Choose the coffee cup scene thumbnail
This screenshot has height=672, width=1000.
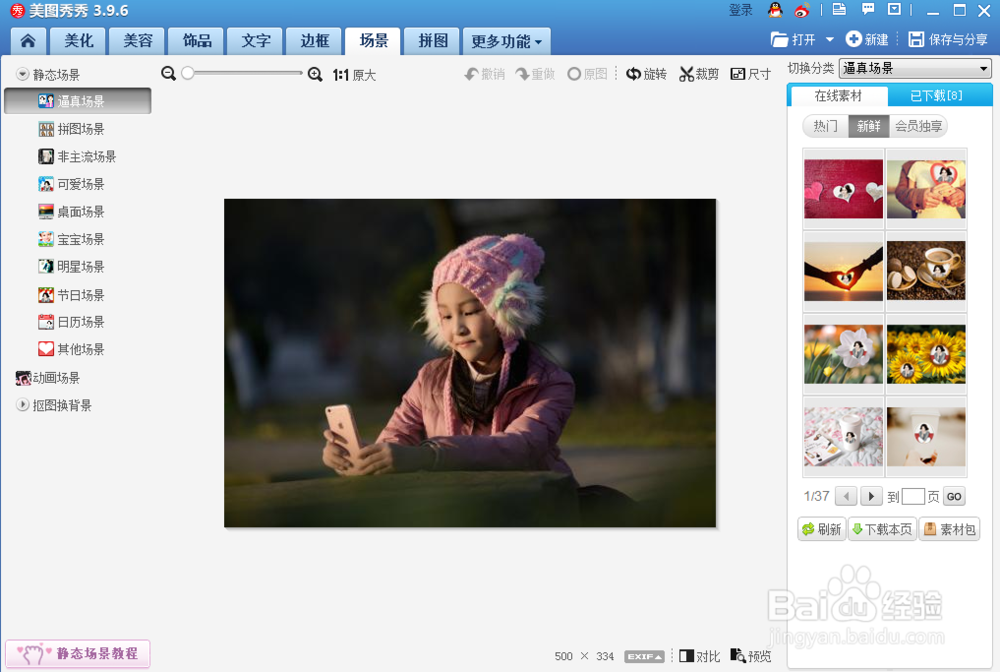[x=926, y=271]
